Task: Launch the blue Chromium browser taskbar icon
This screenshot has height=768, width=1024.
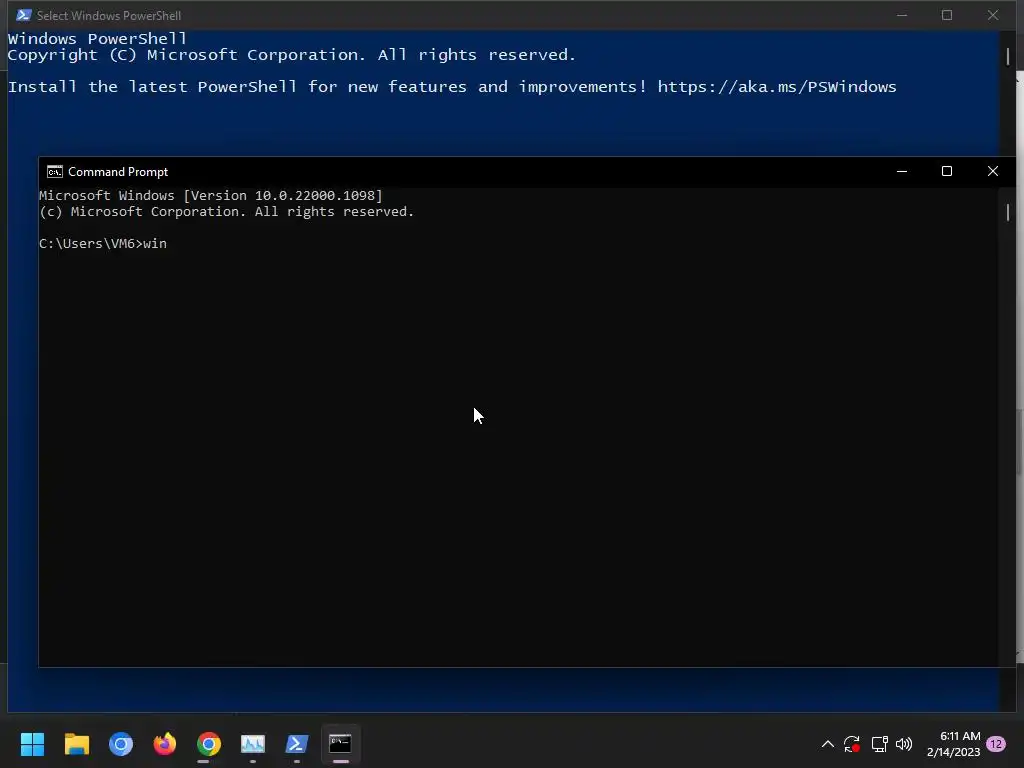Action: [x=121, y=743]
